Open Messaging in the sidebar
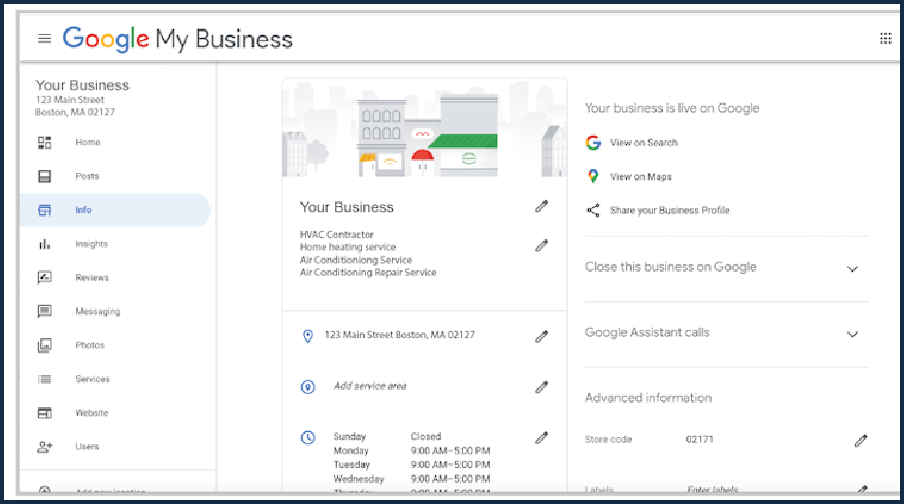Image resolution: width=904 pixels, height=504 pixels. (x=97, y=311)
